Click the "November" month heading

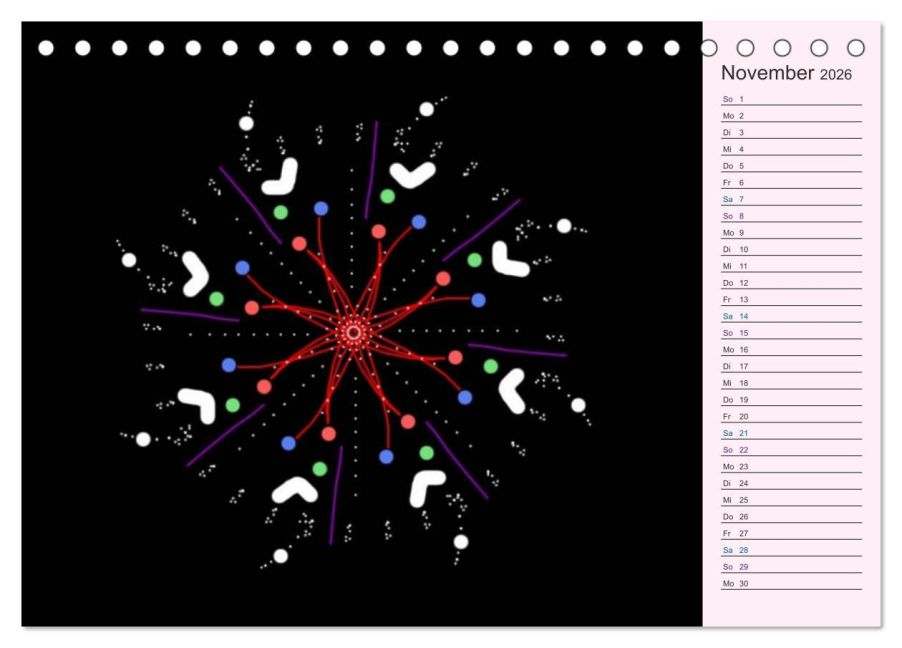click(x=767, y=73)
